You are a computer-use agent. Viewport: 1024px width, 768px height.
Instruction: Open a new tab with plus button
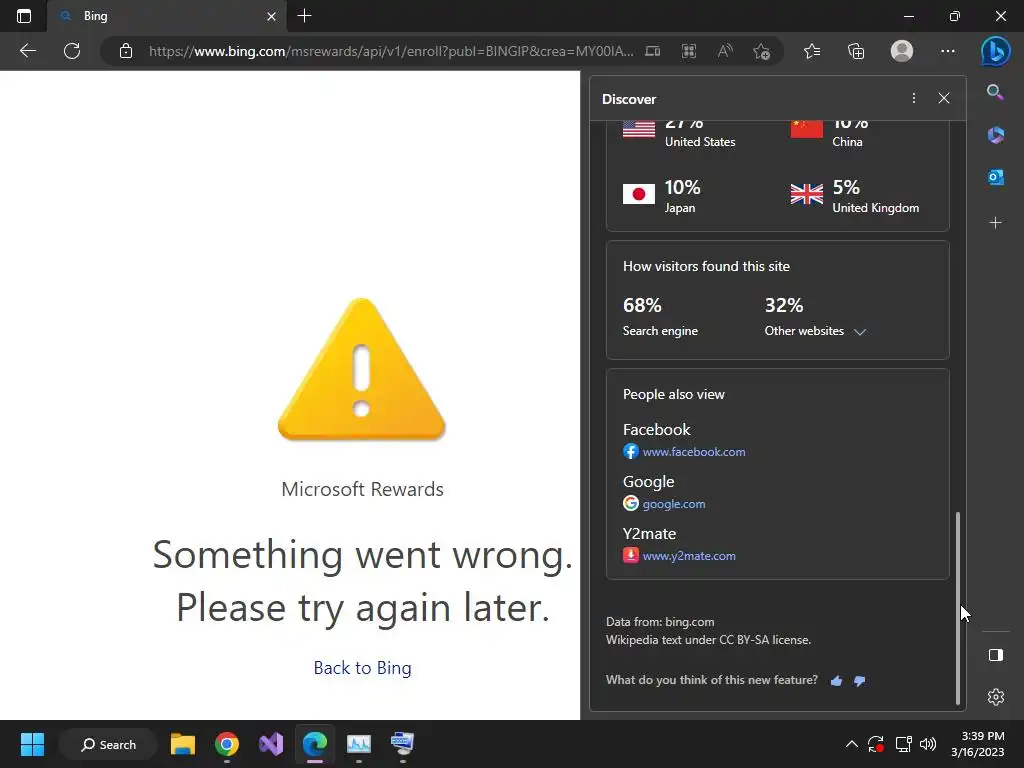304,16
